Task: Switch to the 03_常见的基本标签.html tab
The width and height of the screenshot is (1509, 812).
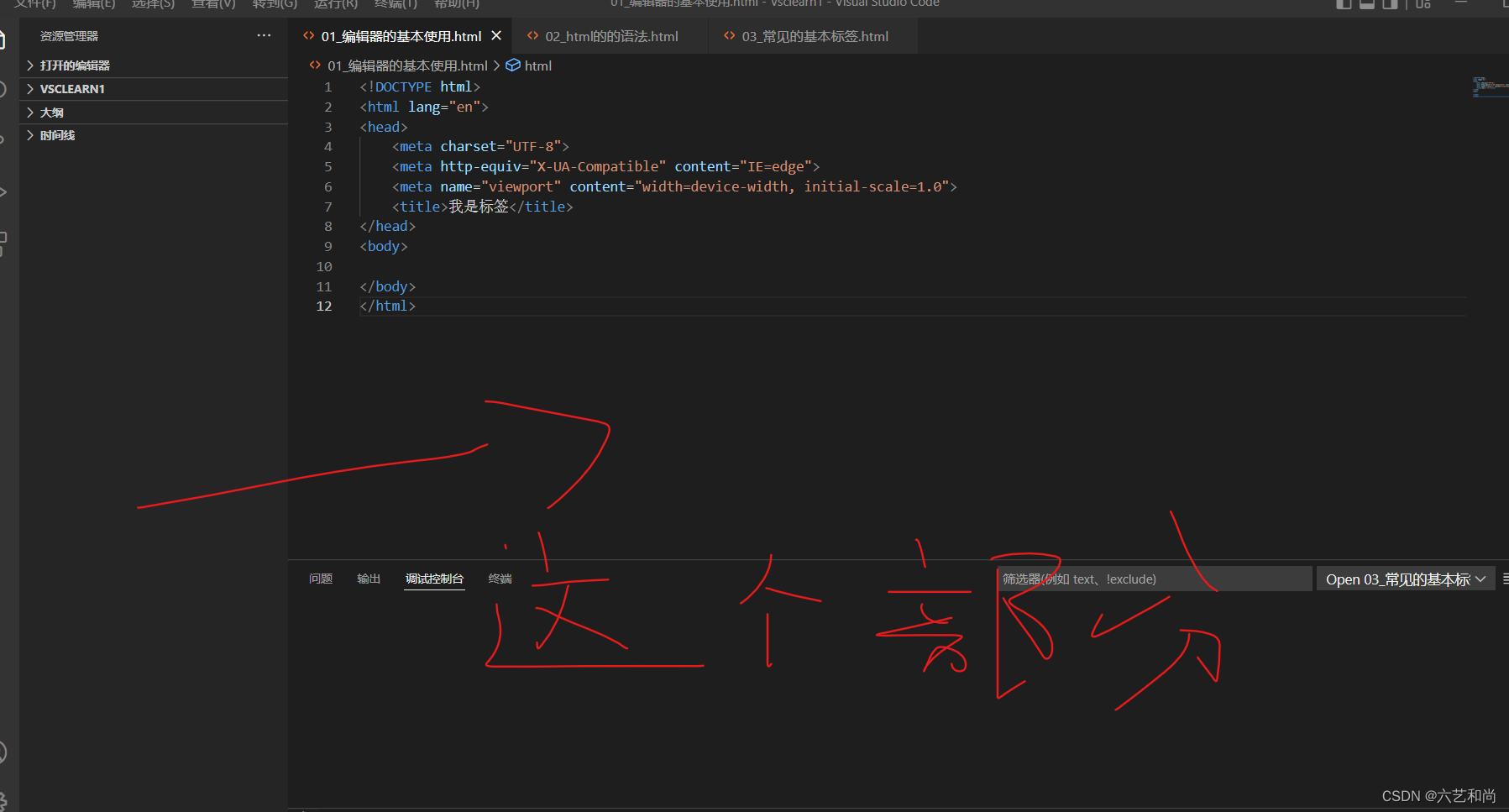Action: click(x=815, y=36)
